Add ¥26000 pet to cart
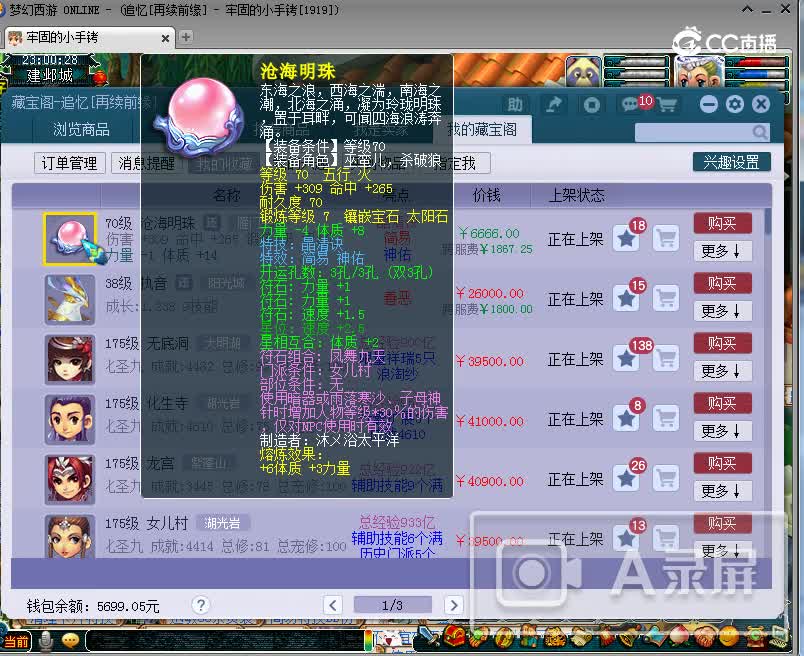The width and height of the screenshot is (804, 656). (x=666, y=299)
